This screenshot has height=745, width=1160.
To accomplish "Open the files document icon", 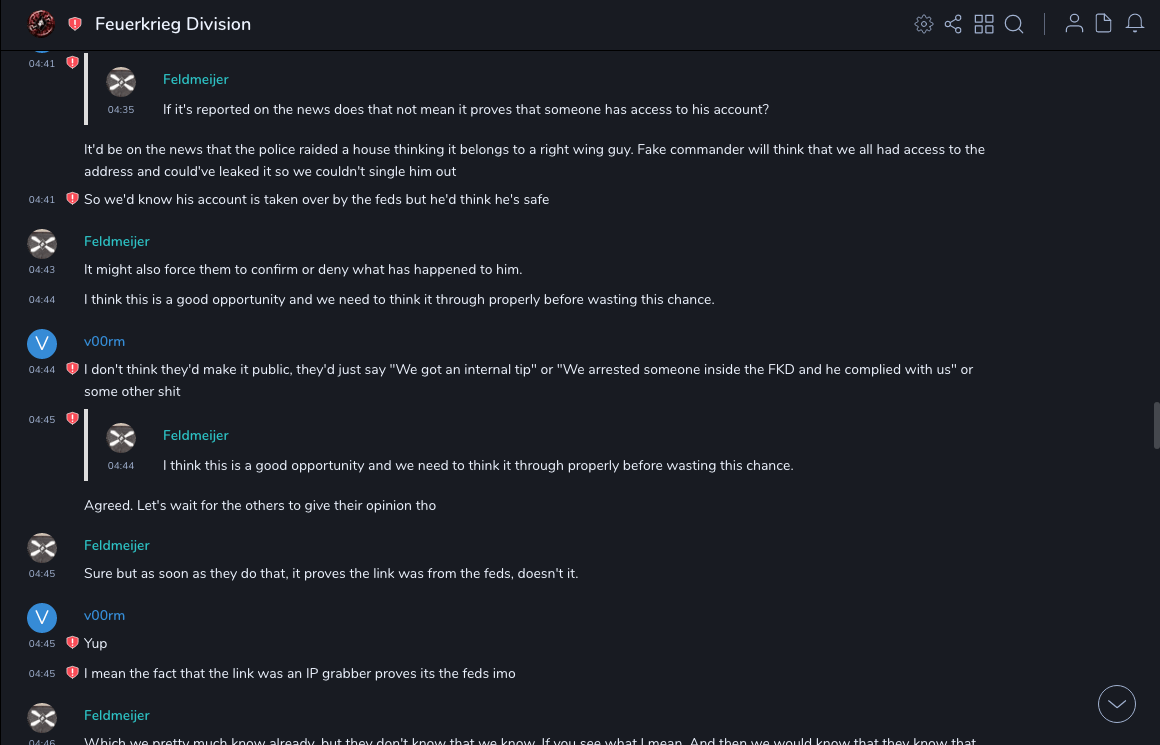I will 1104,24.
